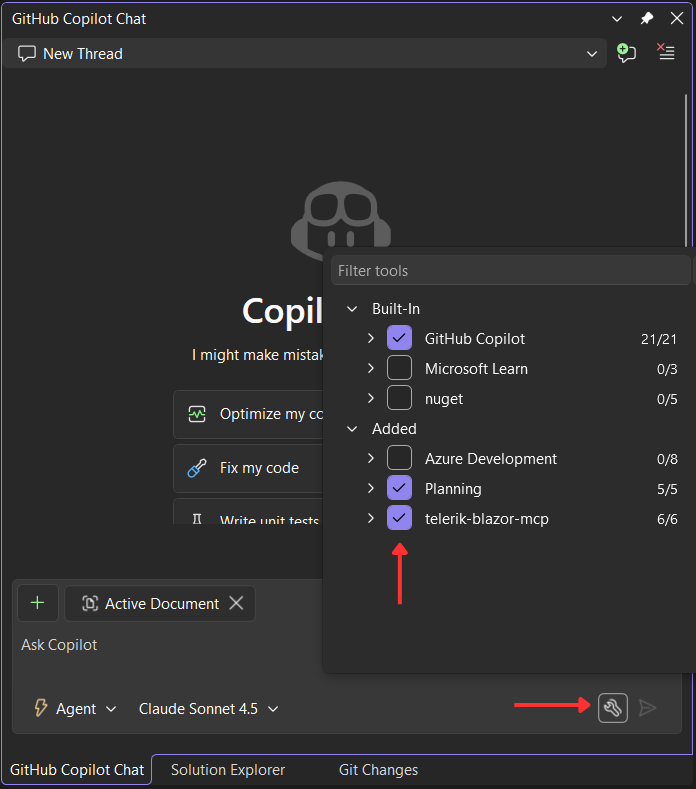Viewport: 696px width, 789px height.
Task: Click the Optimize suggestion's heartbeat icon
Action: tap(197, 415)
